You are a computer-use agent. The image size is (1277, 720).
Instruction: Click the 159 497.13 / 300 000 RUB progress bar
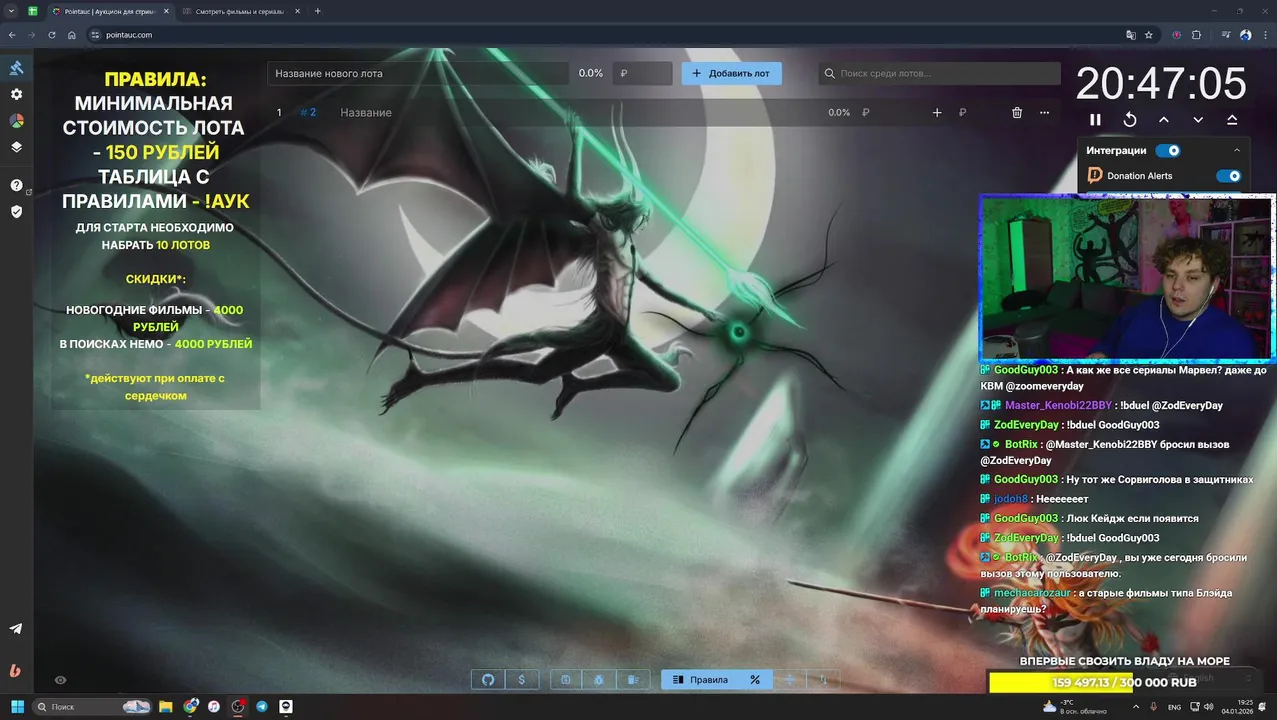[1124, 682]
